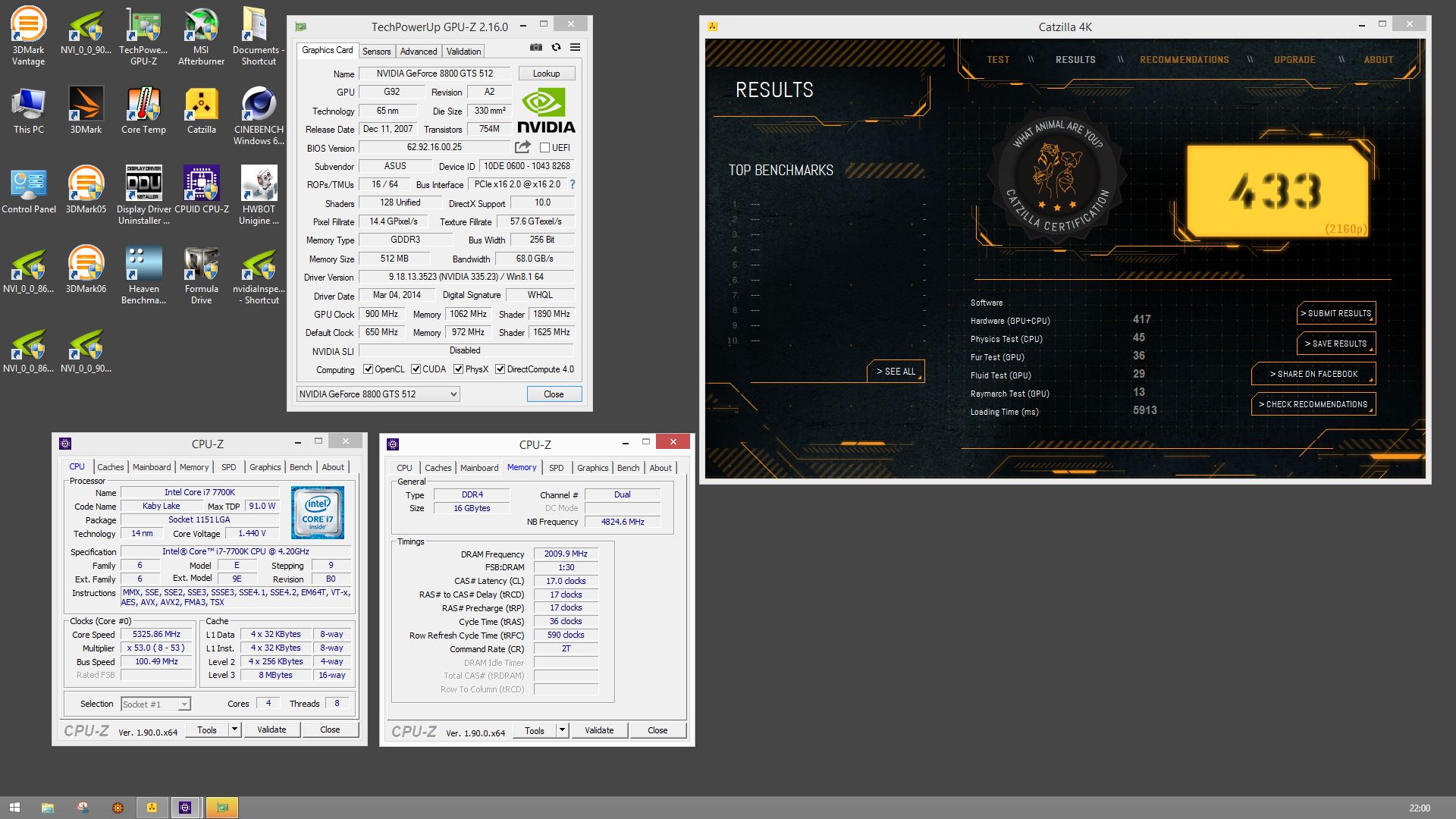Open the Windows Start button
This screenshot has height=819, width=1456.
[x=14, y=808]
